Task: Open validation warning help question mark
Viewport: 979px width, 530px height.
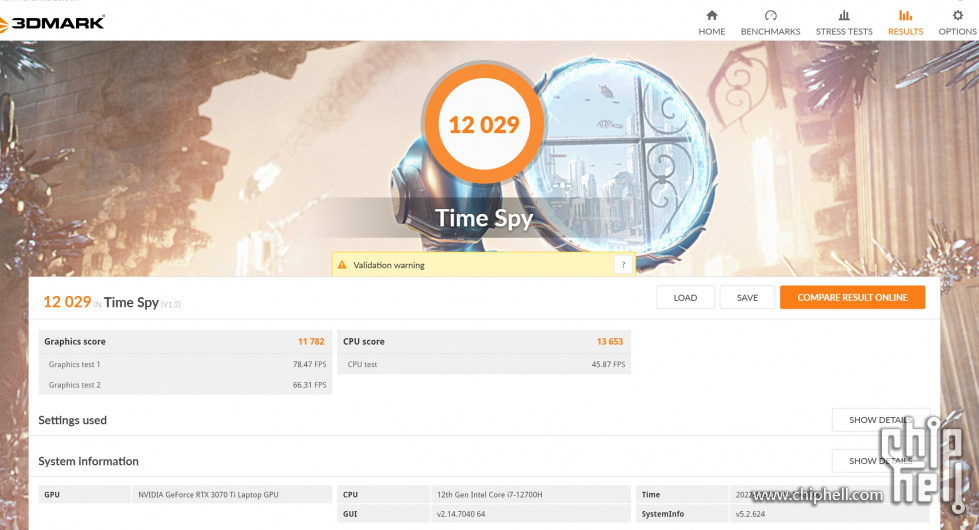Action: click(623, 265)
